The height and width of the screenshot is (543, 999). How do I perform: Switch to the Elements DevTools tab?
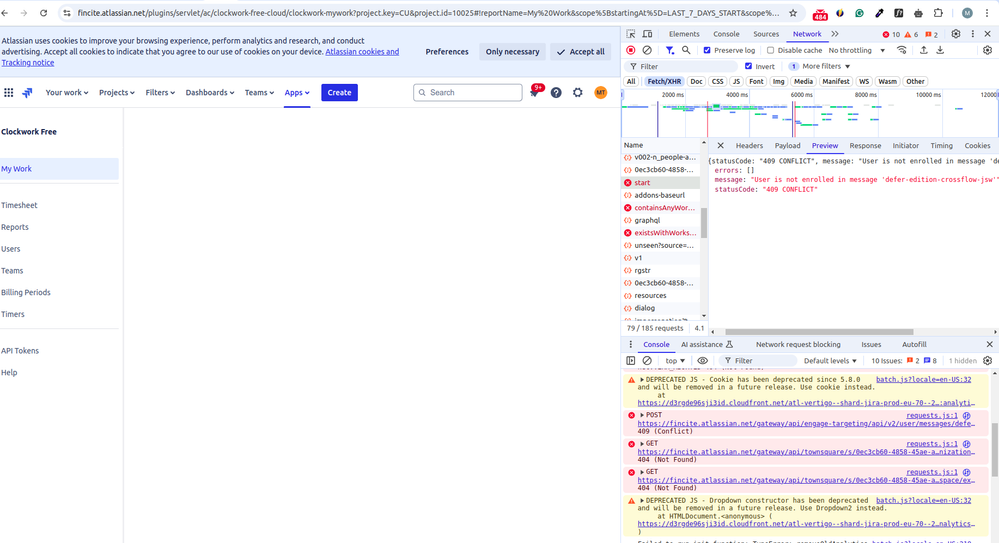click(684, 34)
